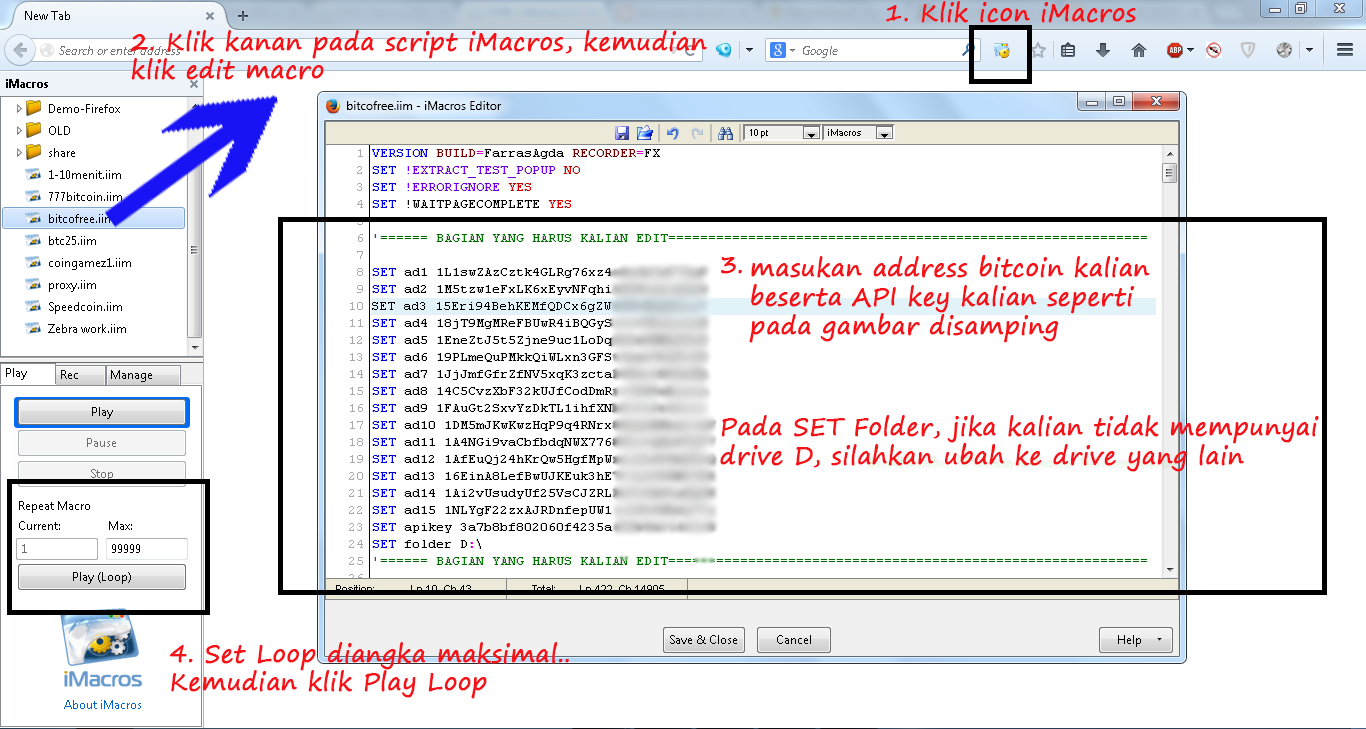Click the Play (Loop) button
This screenshot has height=729, width=1366.
coord(101,576)
